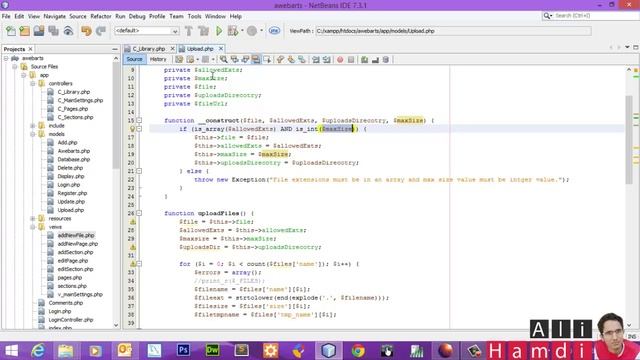Toggle Bookmark icon in editor toolbar

(x=302, y=60)
